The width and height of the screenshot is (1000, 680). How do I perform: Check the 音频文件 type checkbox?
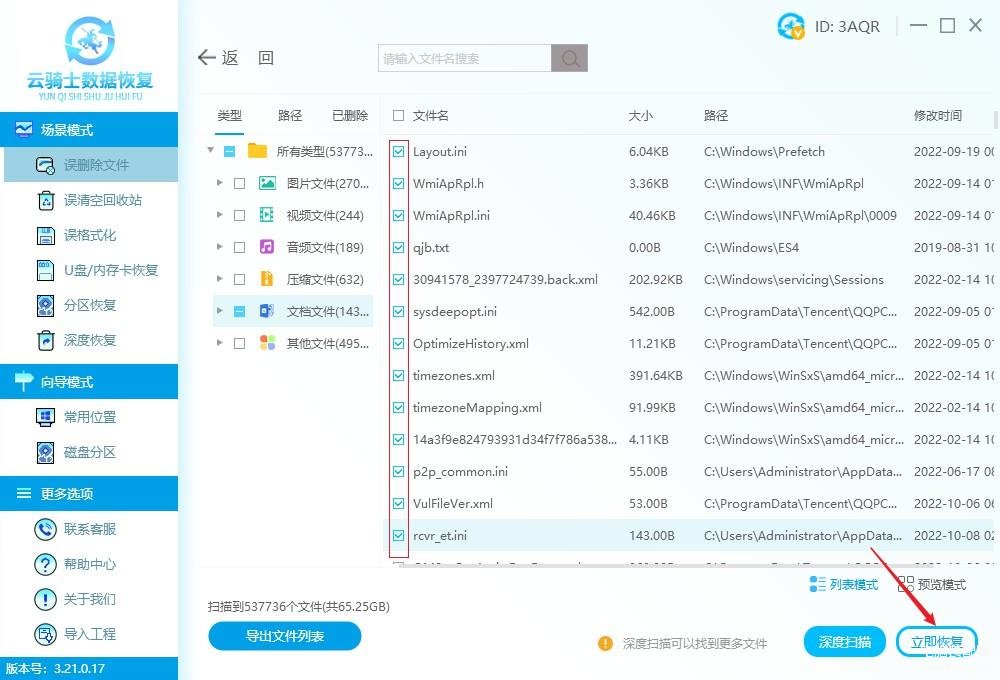point(240,247)
